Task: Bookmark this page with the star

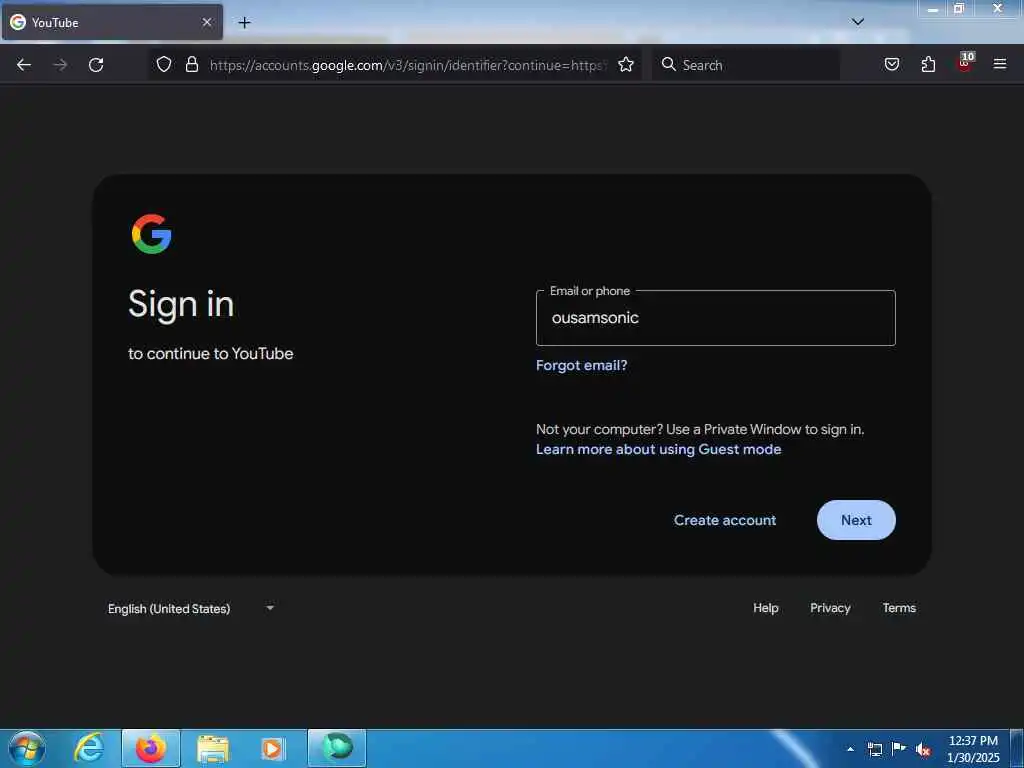Action: 626,64
